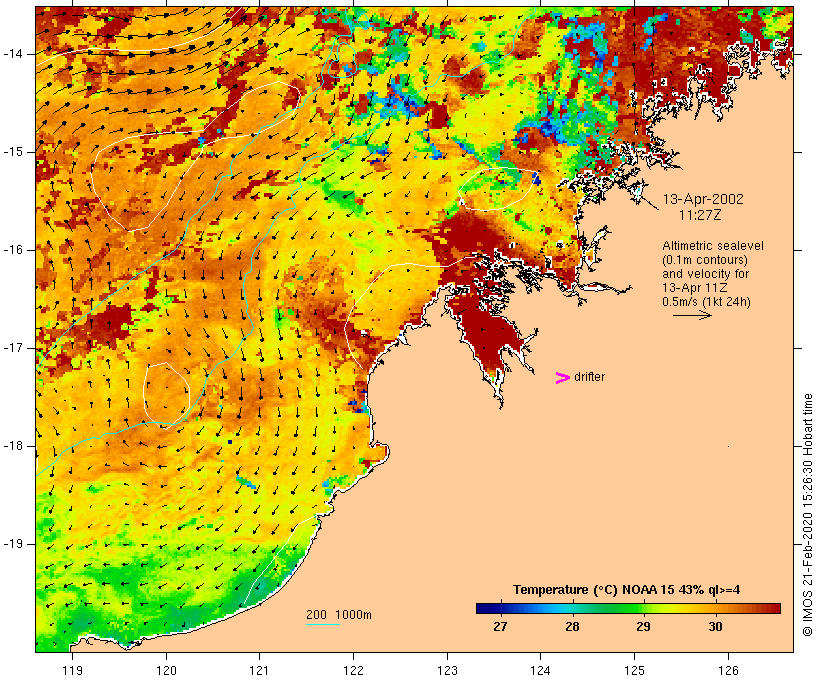Click longitude axis label 123
820x680 pixels.
click(x=447, y=670)
